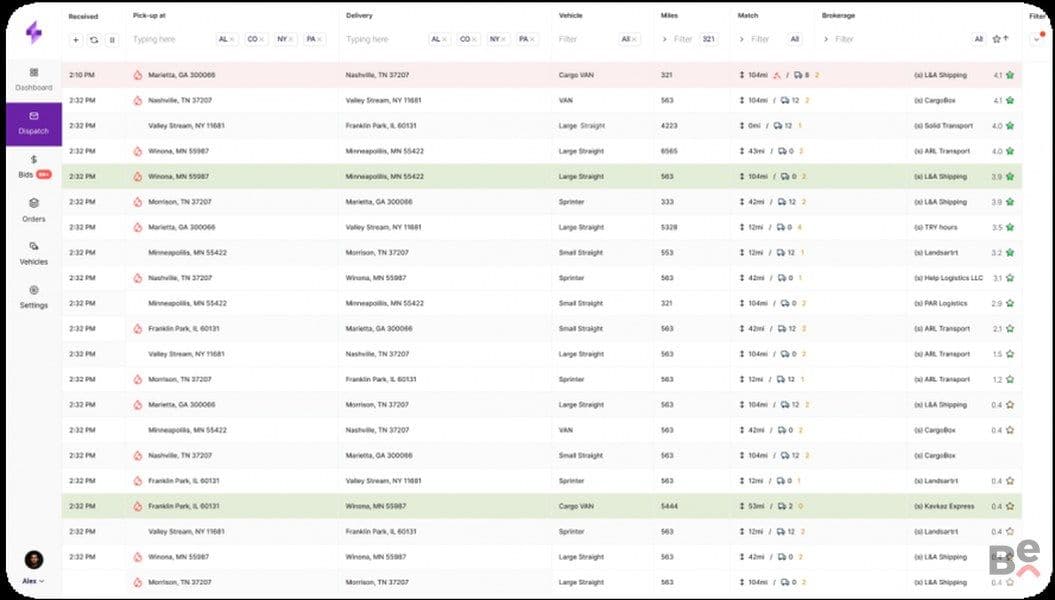Select Dispatch in the sidebar
This screenshot has width=1055, height=600.
tap(34, 124)
